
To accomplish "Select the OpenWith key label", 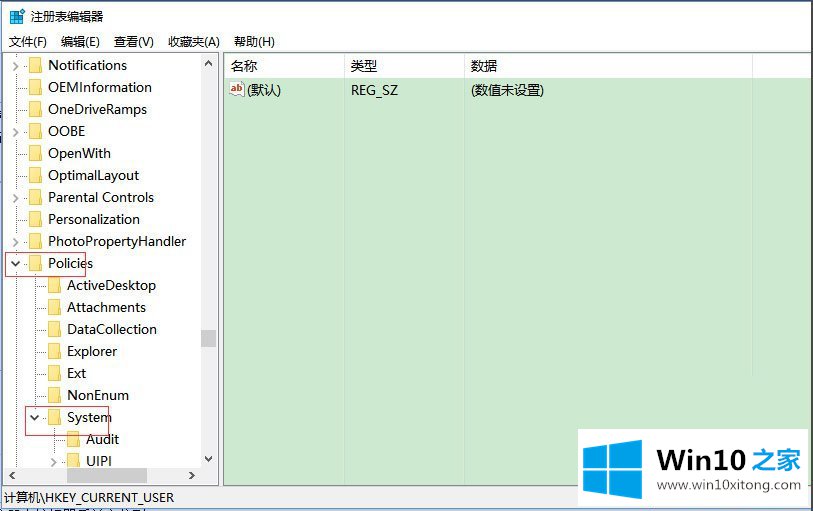I will pos(79,153).
